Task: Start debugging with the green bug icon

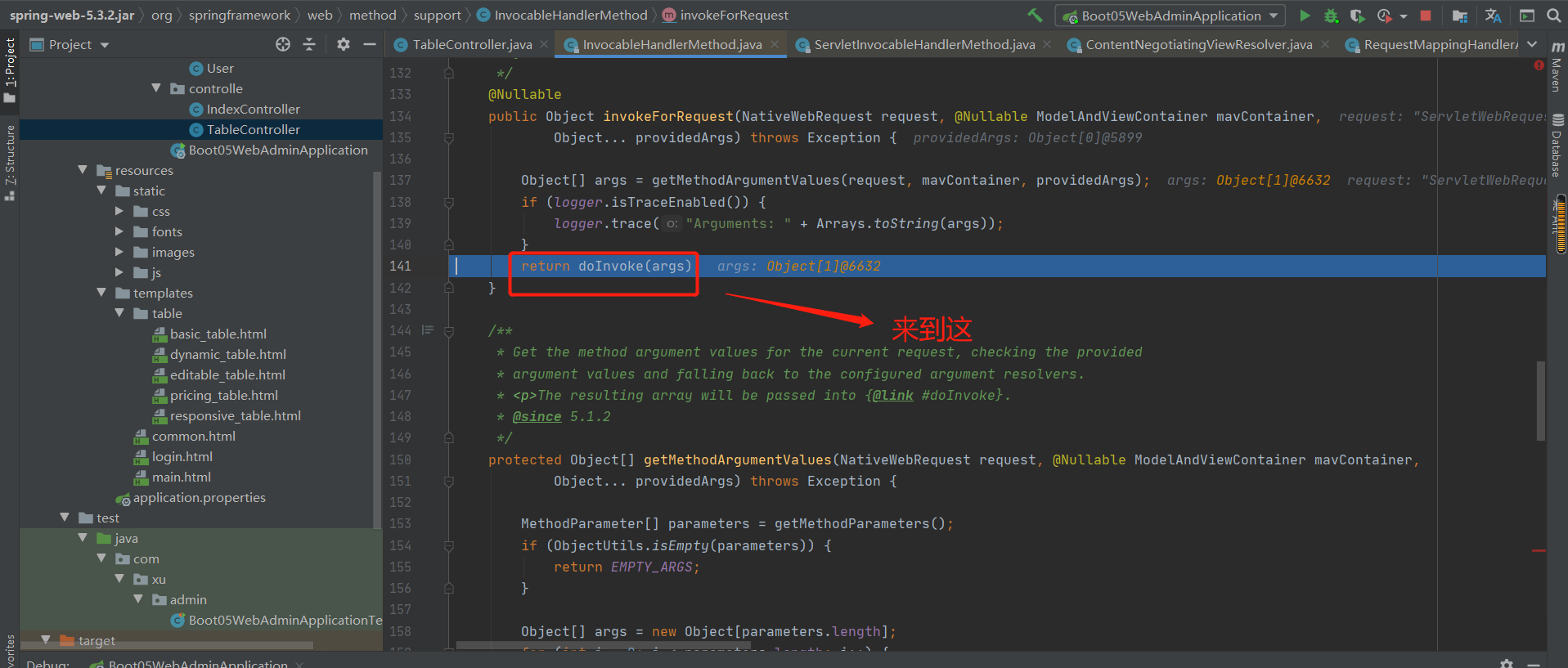Action: pyautogui.click(x=1331, y=16)
